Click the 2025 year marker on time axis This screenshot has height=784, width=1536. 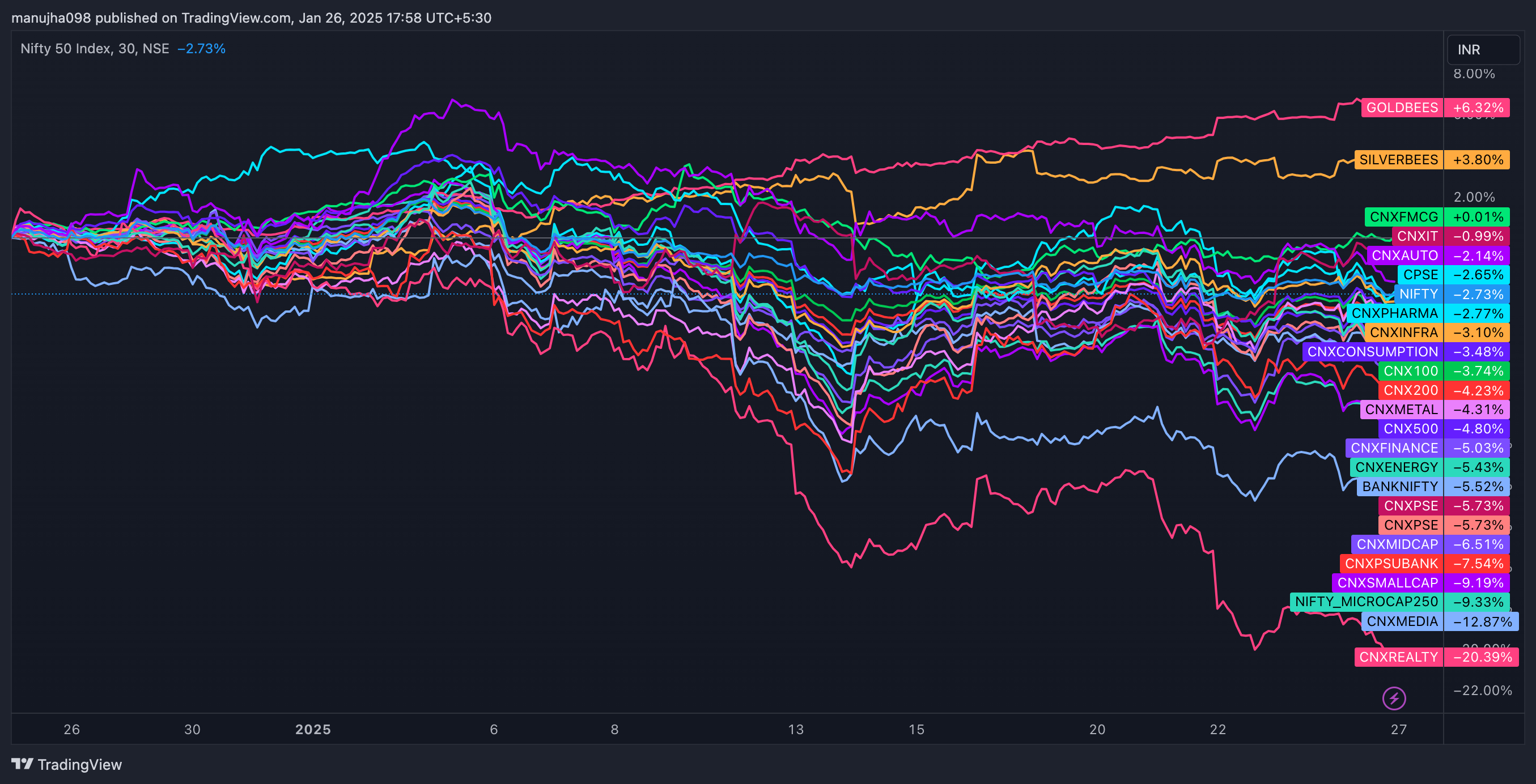[313, 730]
